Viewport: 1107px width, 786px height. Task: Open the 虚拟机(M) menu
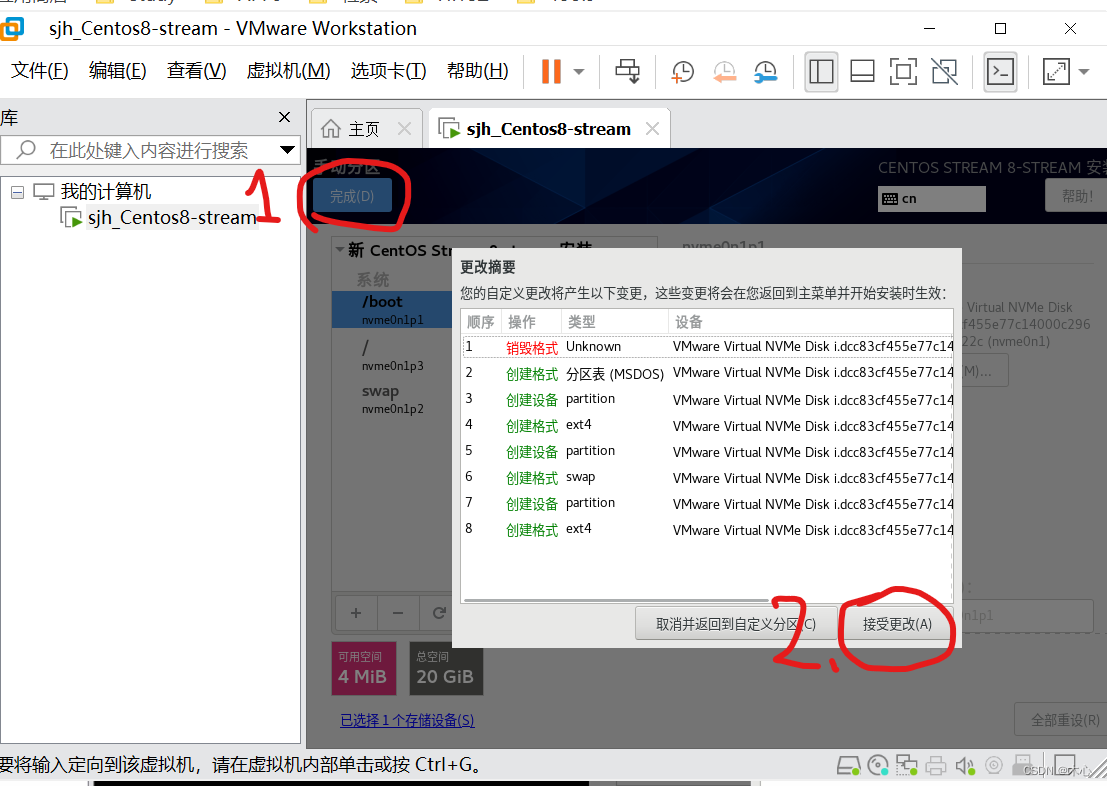pyautogui.click(x=288, y=71)
